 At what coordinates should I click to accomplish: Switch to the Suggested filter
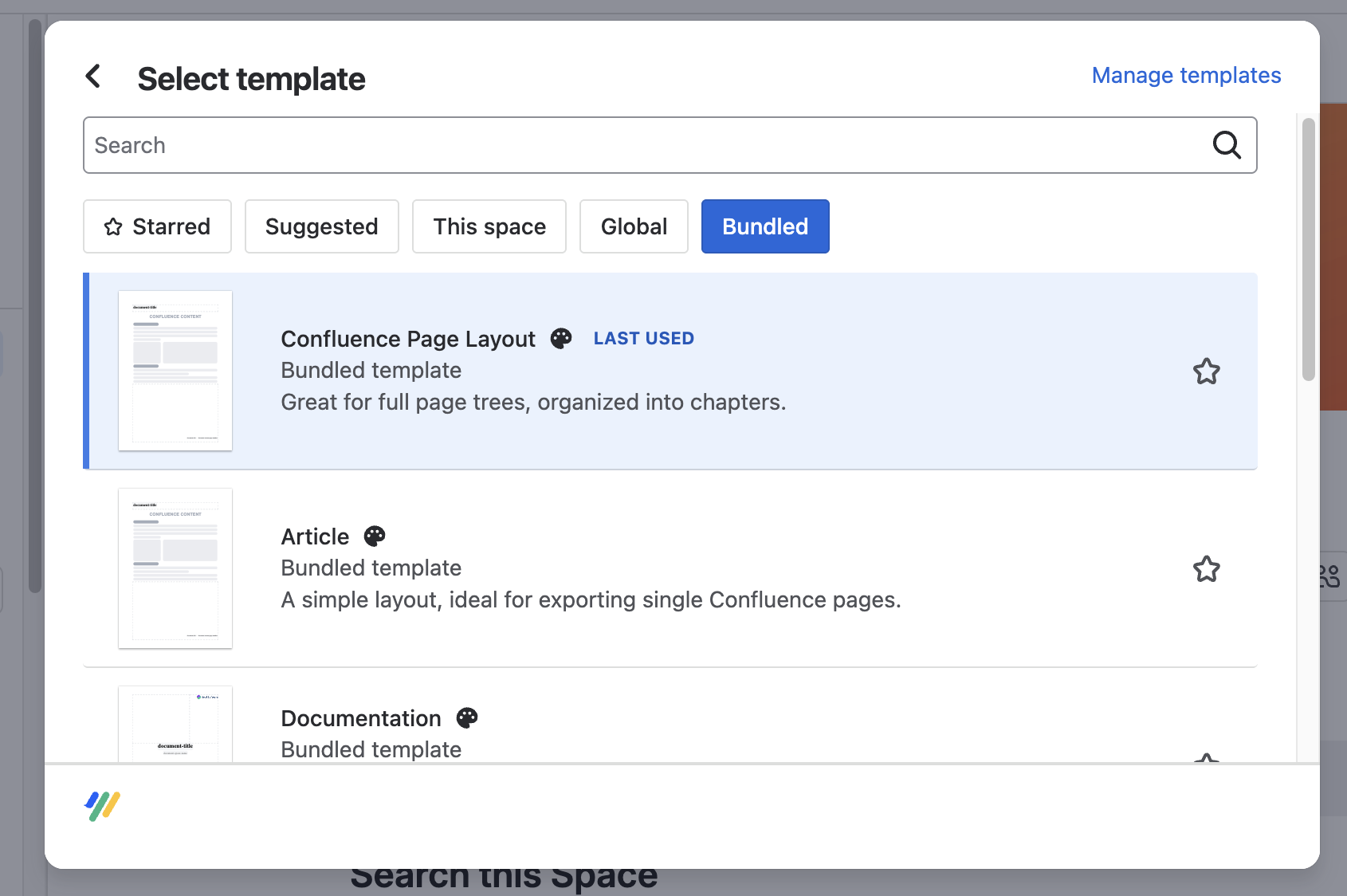pyautogui.click(x=321, y=226)
